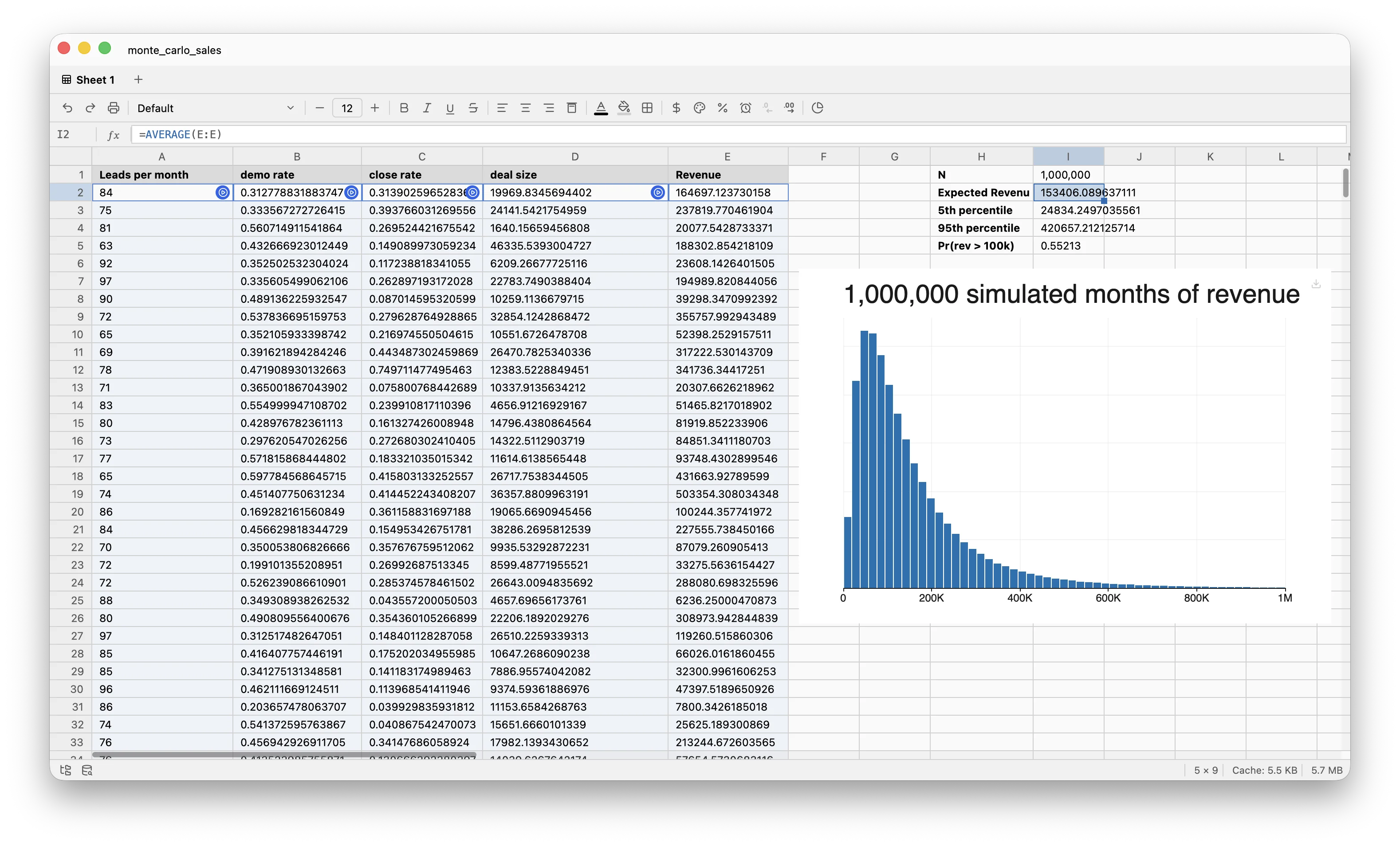Click the regenerate icon in cell D2

[x=657, y=192]
